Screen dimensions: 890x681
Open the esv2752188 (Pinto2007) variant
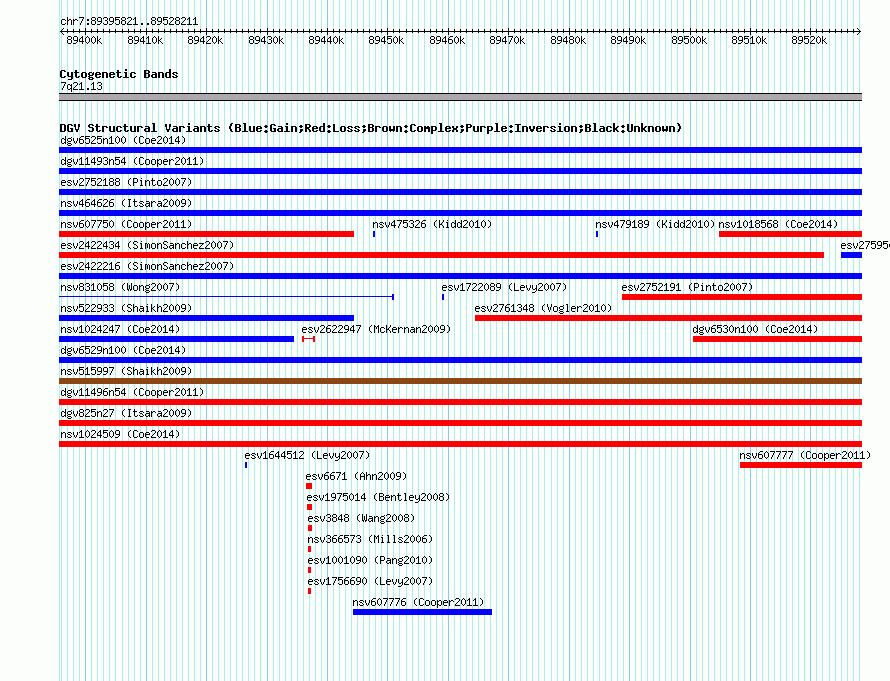click(126, 182)
